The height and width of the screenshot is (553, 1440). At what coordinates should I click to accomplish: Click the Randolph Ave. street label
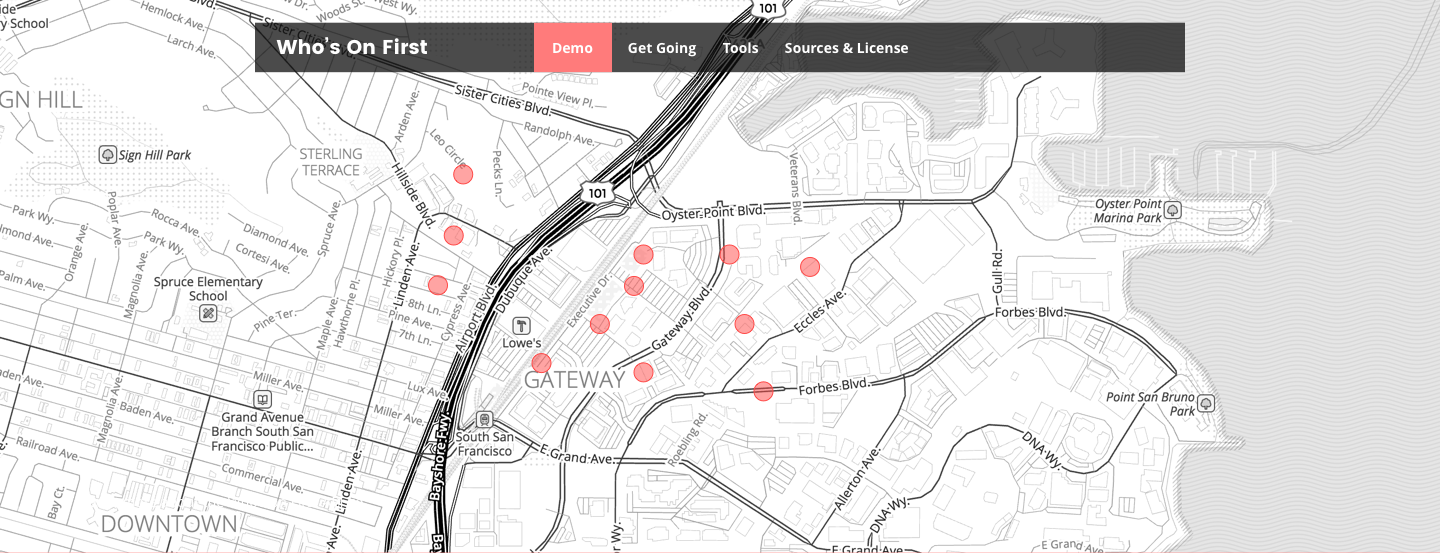pos(560,132)
